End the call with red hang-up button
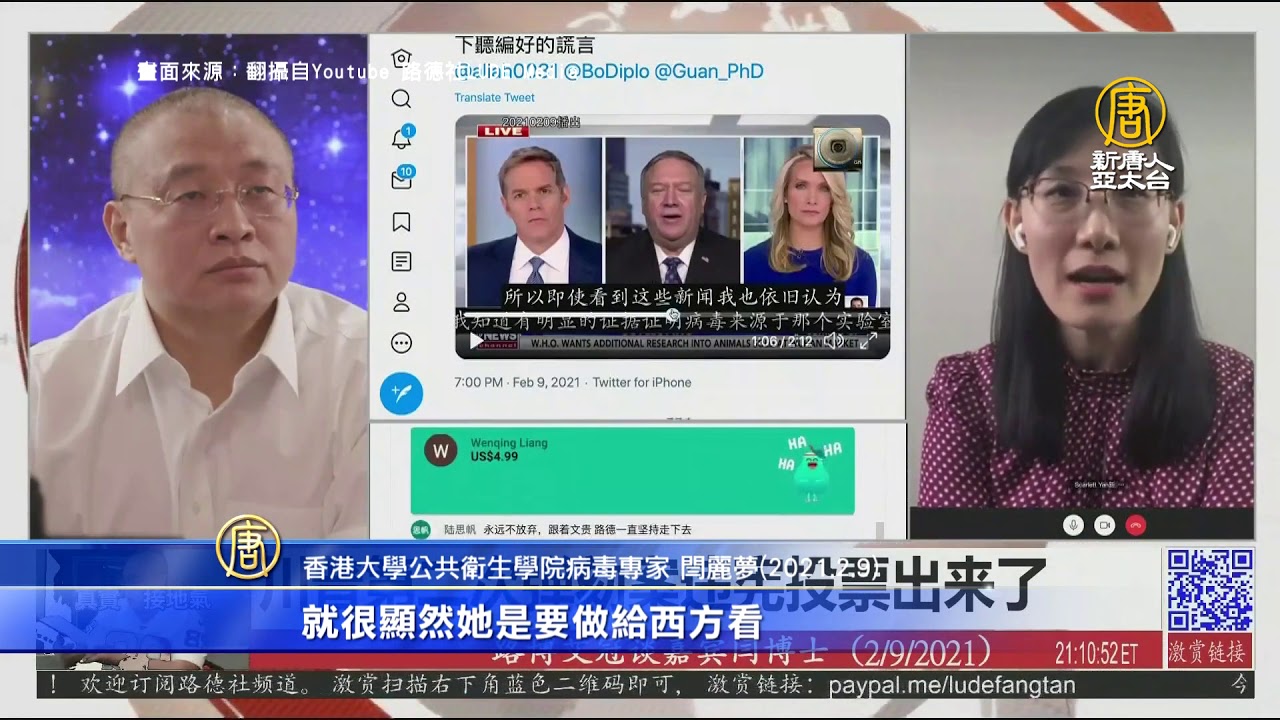Screen dimensions: 1280x720 pos(1136,524)
